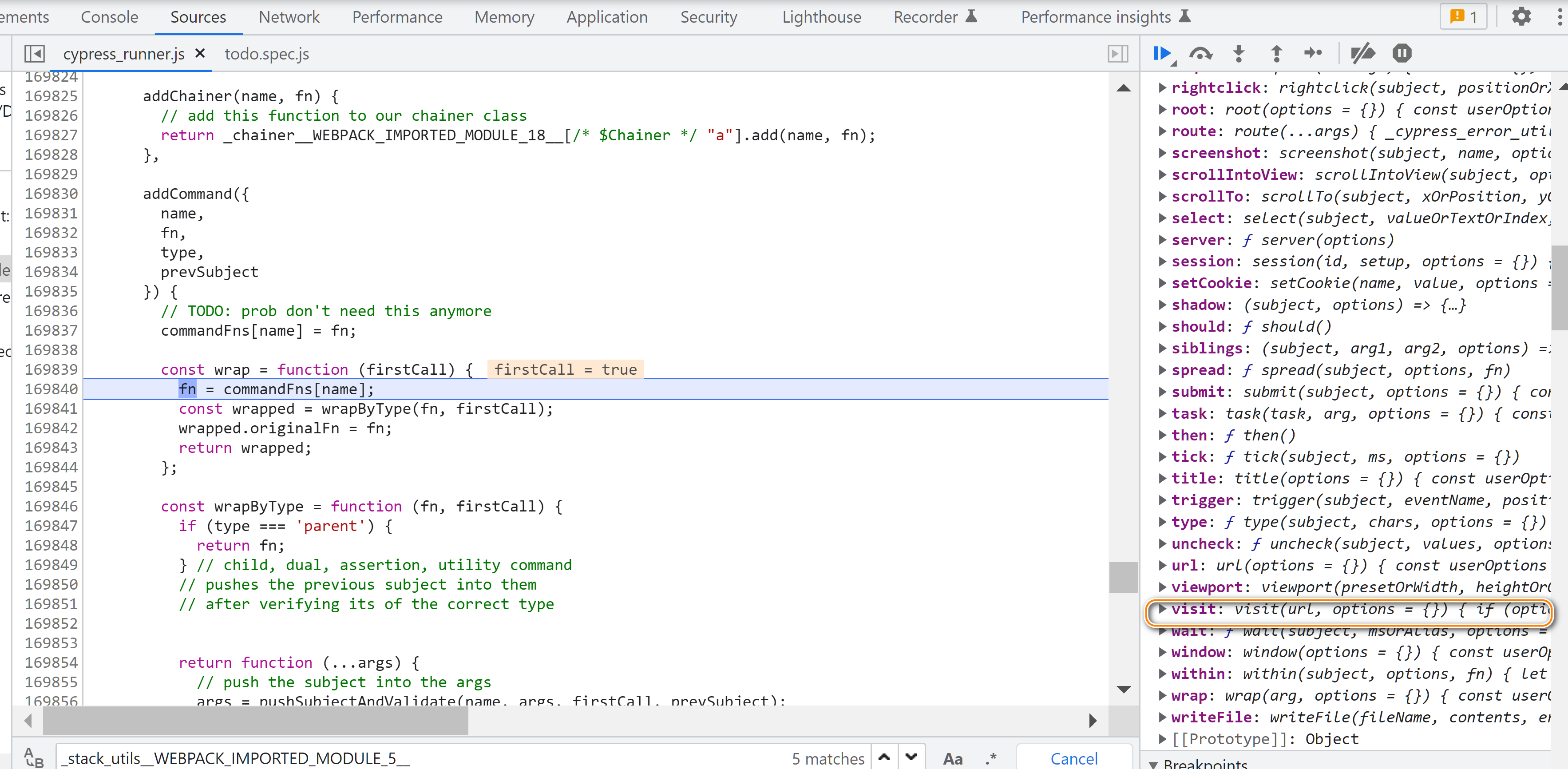
Task: Toggle regular expression search option
Action: click(x=990, y=759)
